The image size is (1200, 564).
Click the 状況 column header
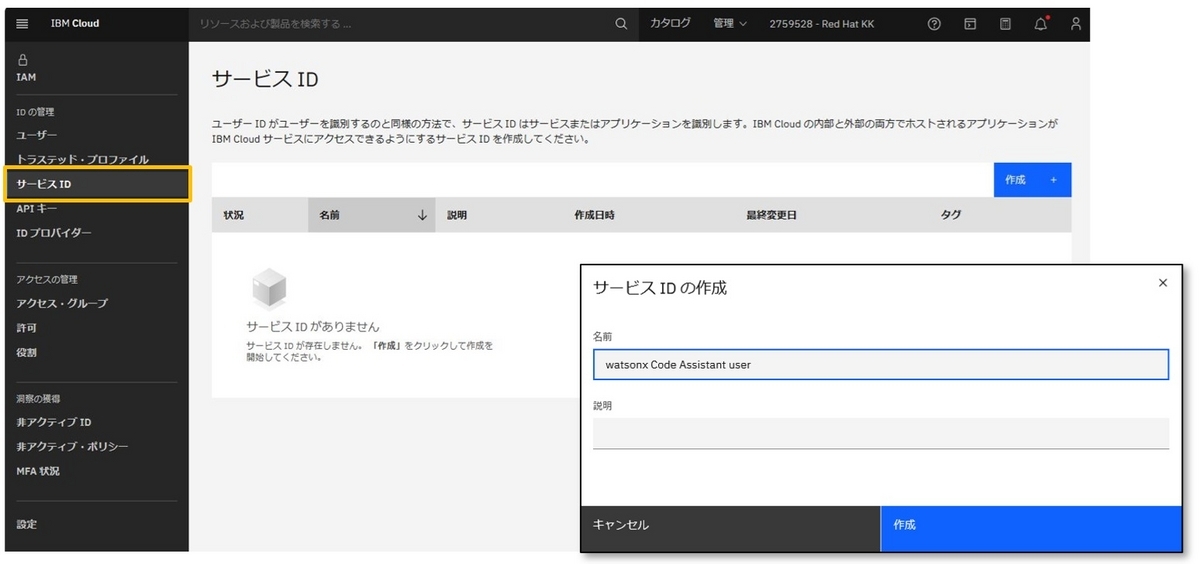pos(260,215)
